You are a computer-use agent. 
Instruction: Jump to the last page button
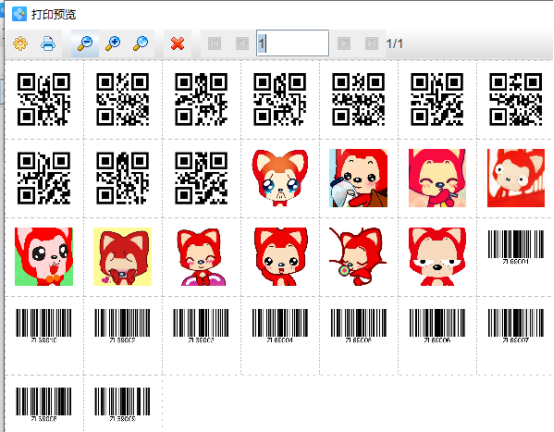371,43
